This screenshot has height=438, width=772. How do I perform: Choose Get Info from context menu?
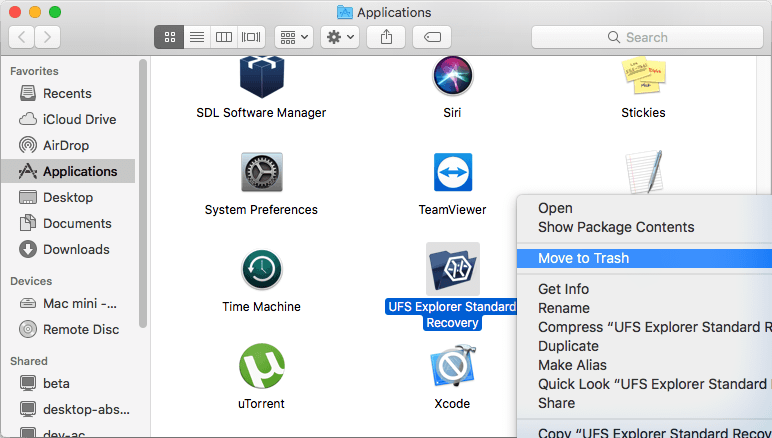(x=644, y=289)
